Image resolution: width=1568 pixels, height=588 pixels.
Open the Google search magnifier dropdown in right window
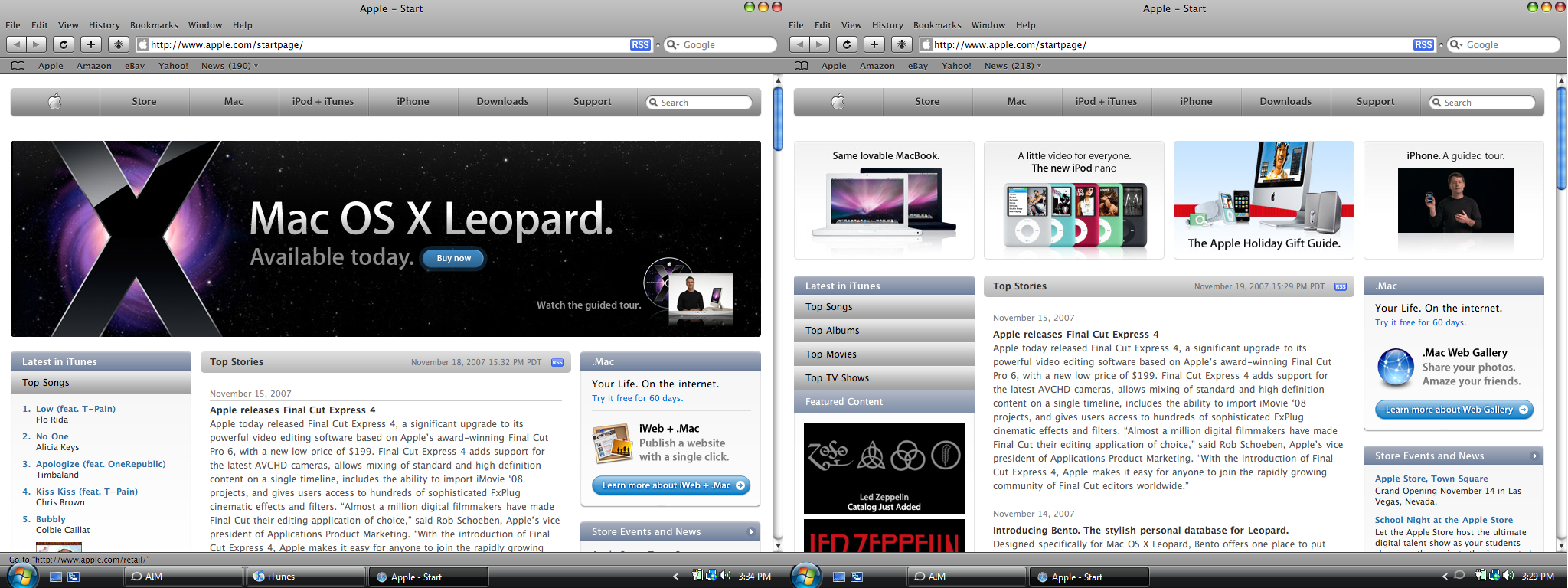tap(1456, 45)
